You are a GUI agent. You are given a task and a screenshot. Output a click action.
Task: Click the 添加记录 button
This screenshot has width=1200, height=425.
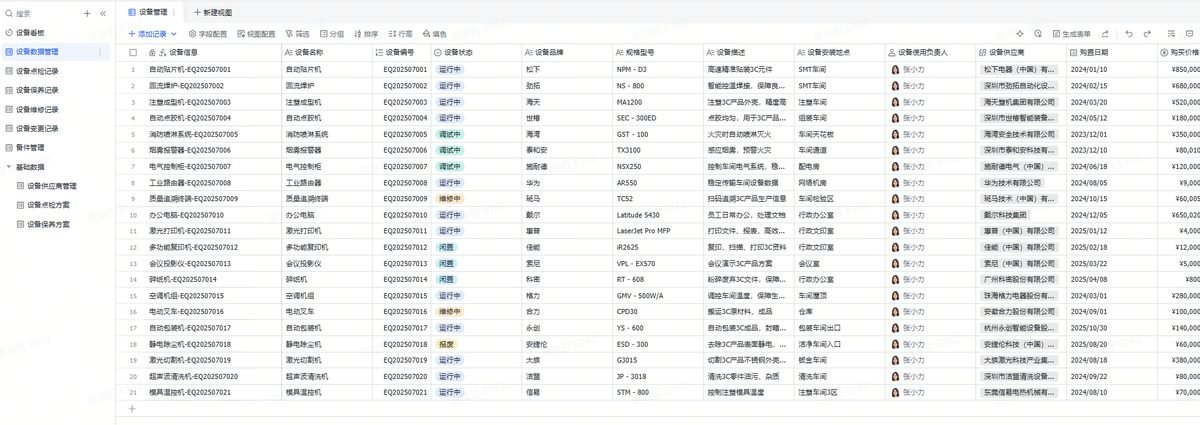(147, 33)
